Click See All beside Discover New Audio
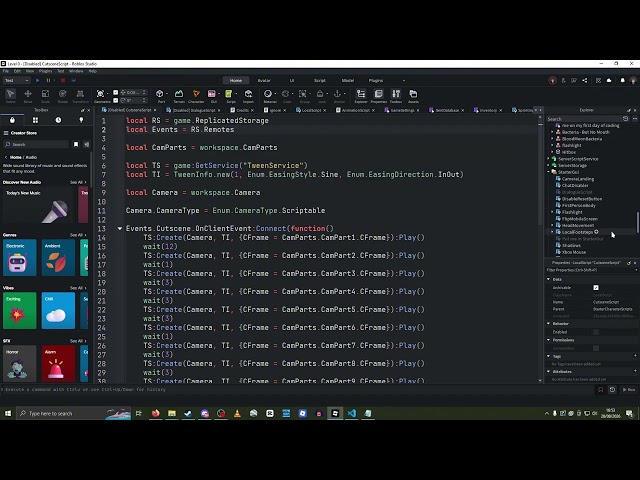640x480 pixels. tap(78, 182)
